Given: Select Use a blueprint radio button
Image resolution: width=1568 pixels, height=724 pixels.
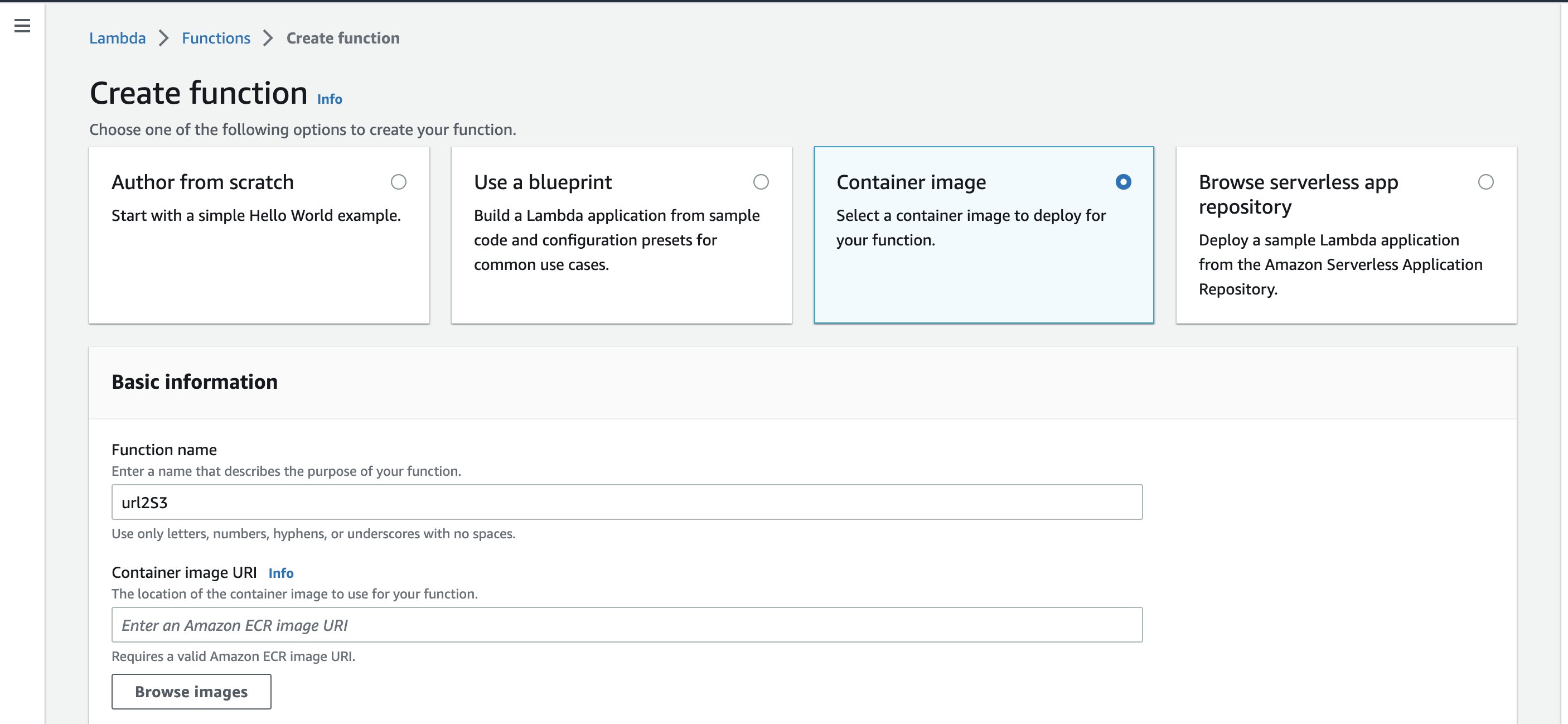Looking at the screenshot, I should coord(761,182).
